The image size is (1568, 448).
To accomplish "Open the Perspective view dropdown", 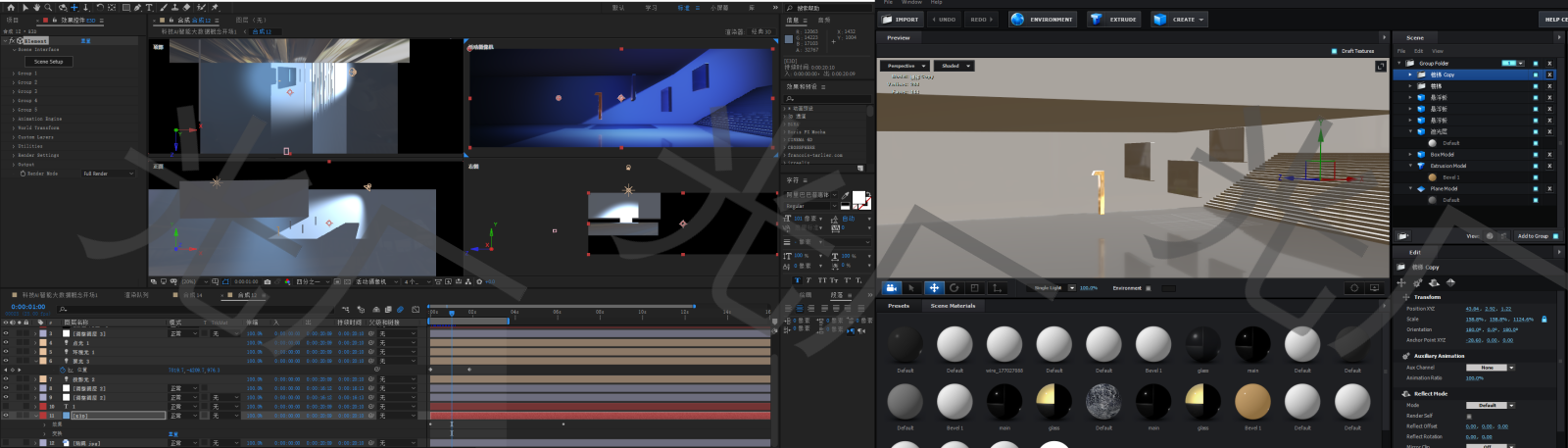I will point(904,66).
